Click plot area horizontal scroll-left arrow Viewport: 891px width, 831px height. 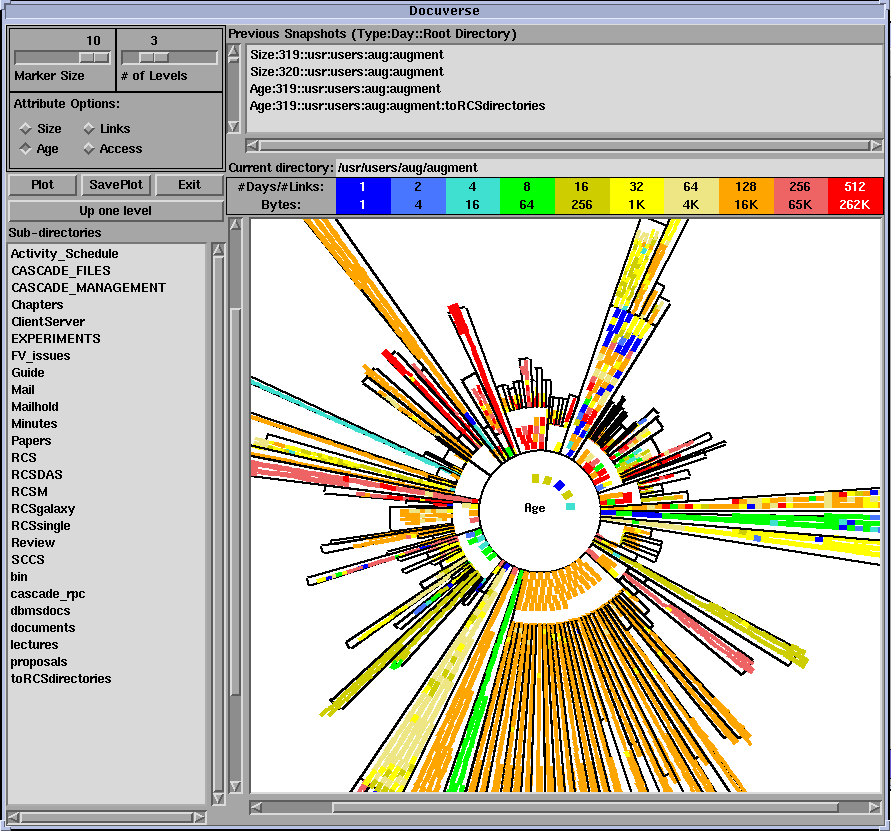[x=256, y=807]
